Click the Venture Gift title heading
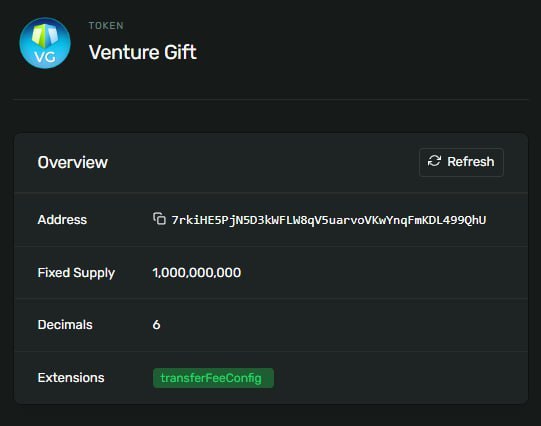541x426 pixels. point(142,52)
